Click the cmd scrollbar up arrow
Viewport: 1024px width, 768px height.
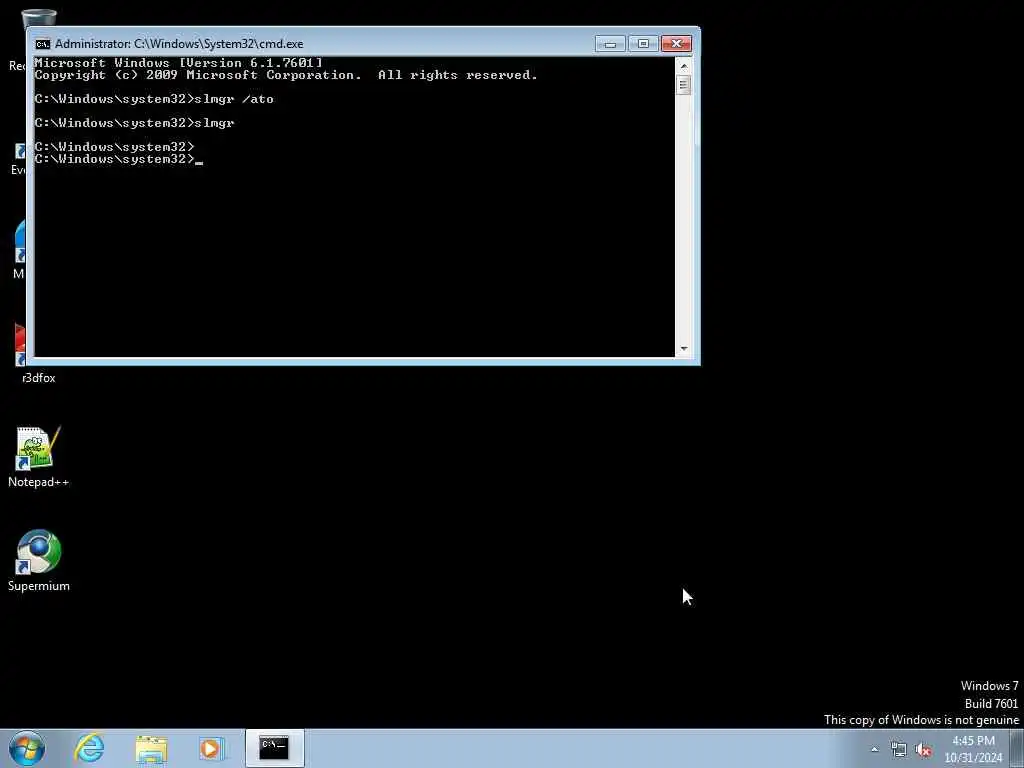(684, 66)
